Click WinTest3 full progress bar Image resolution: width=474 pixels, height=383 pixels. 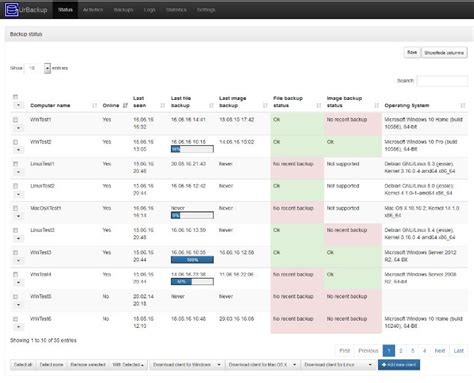click(192, 260)
